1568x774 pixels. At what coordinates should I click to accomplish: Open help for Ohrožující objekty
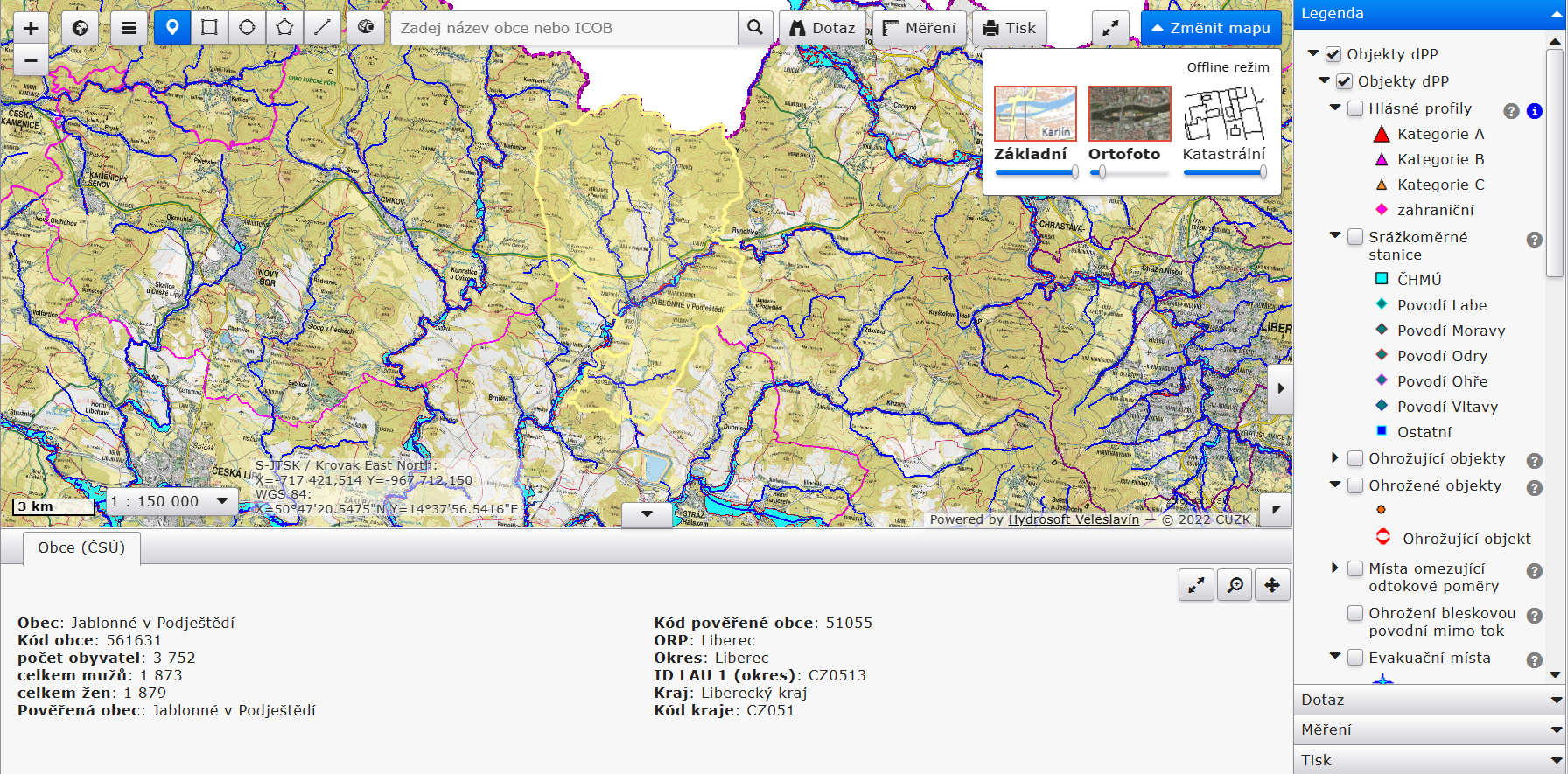[1534, 461]
